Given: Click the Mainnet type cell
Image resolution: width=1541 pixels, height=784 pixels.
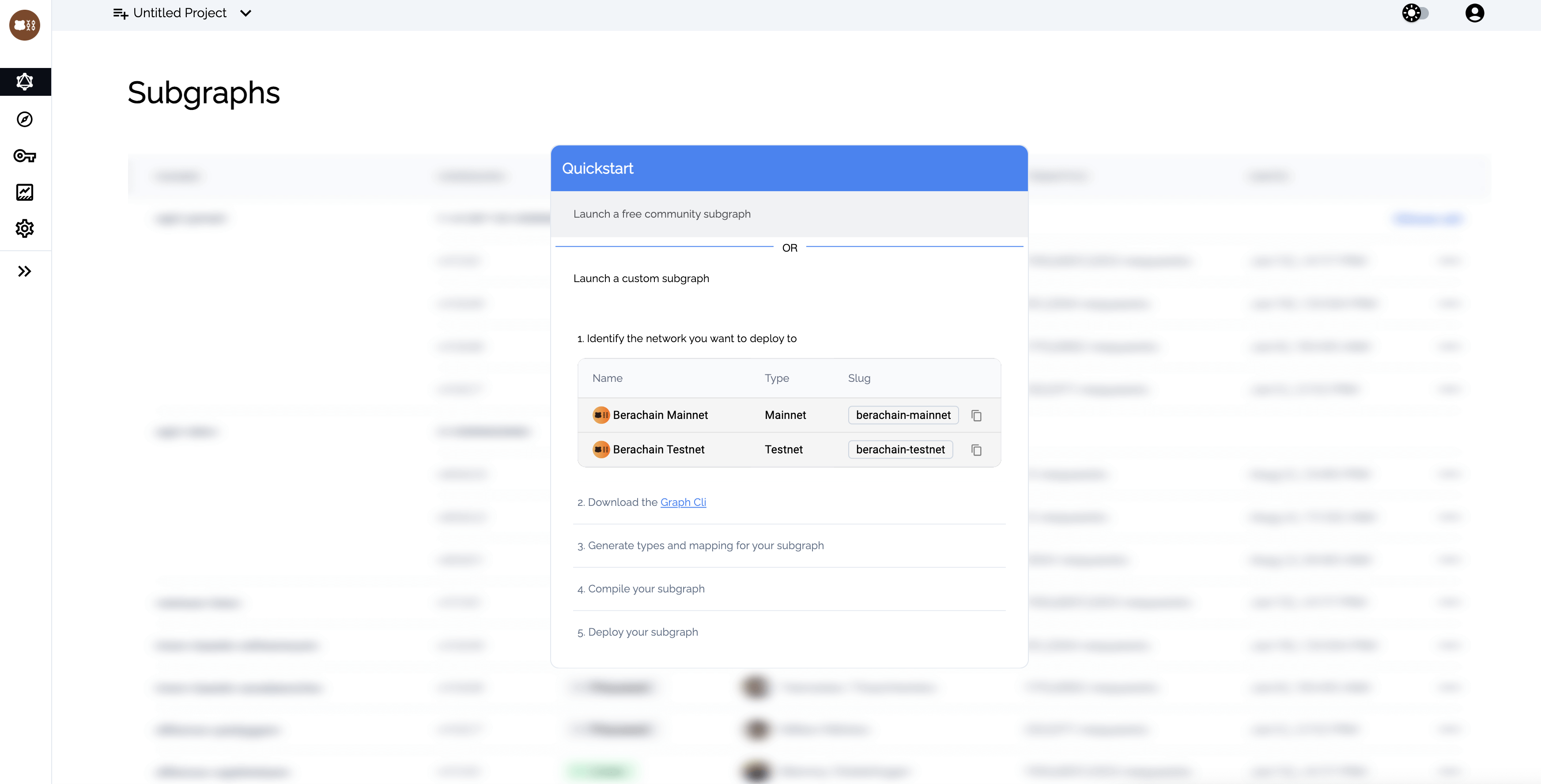Looking at the screenshot, I should [x=786, y=415].
